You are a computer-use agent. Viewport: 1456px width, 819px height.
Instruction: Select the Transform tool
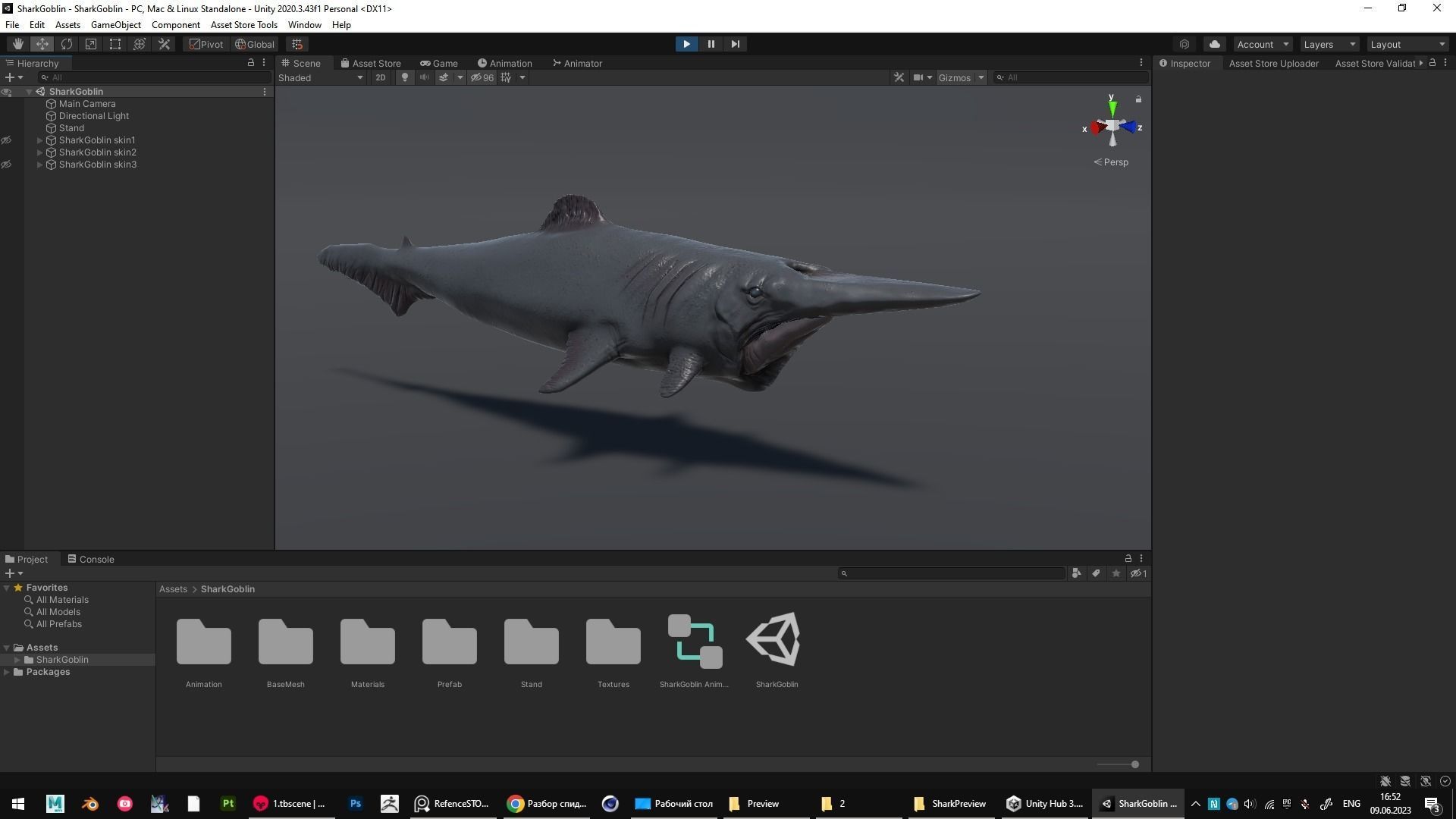pos(140,44)
